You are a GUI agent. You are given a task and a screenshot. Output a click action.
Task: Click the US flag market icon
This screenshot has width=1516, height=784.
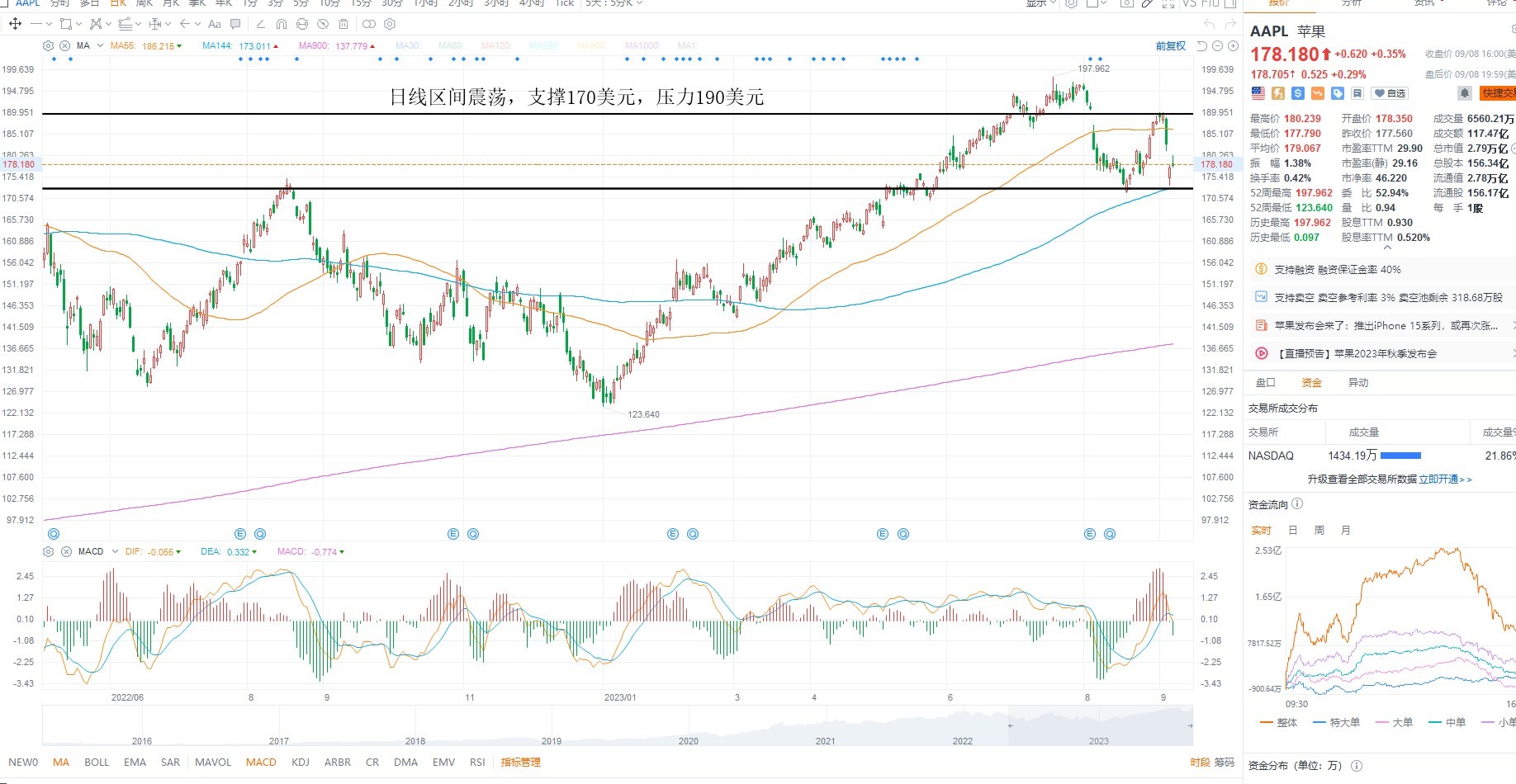tap(1258, 93)
